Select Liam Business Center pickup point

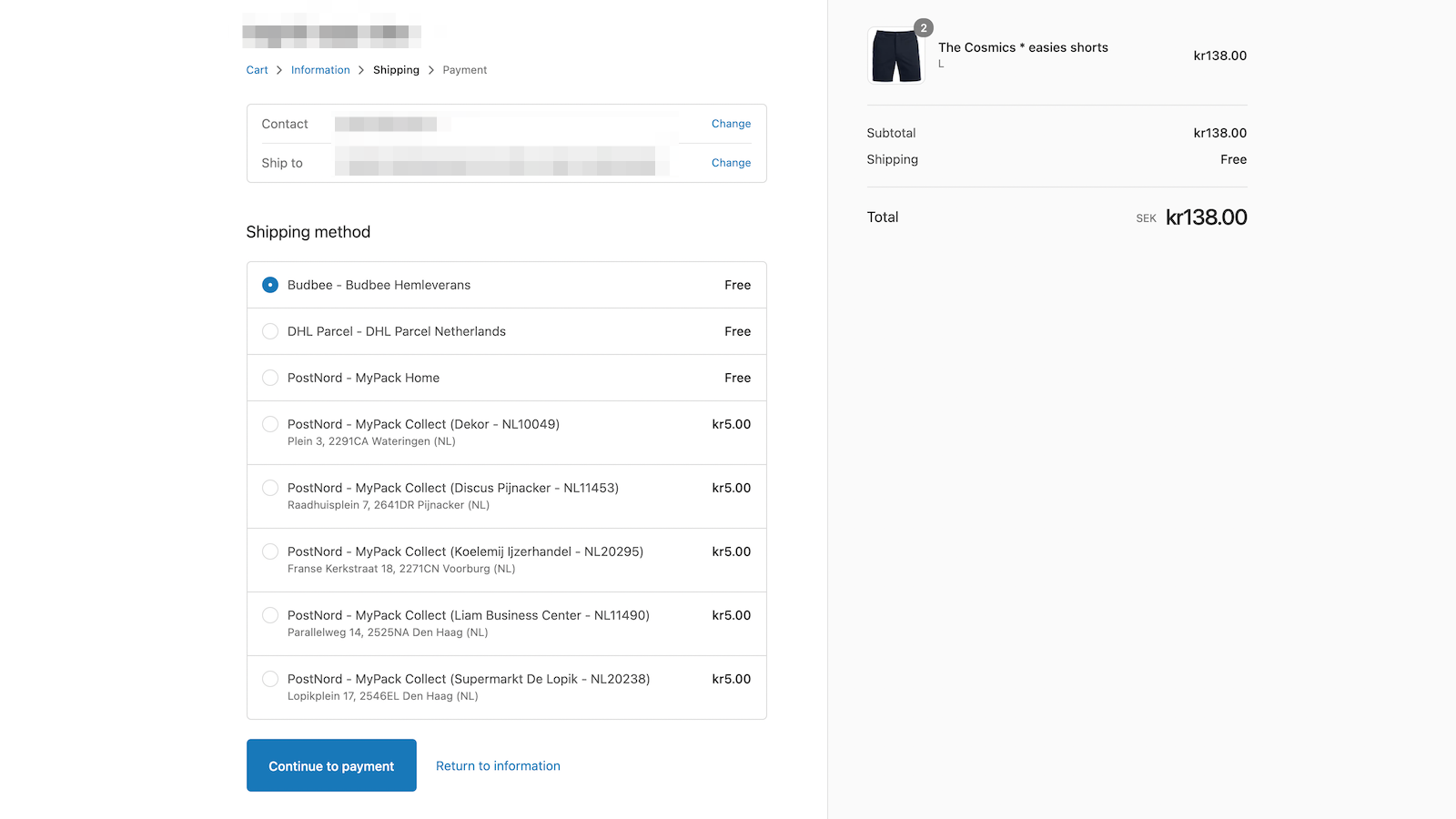[270, 615]
